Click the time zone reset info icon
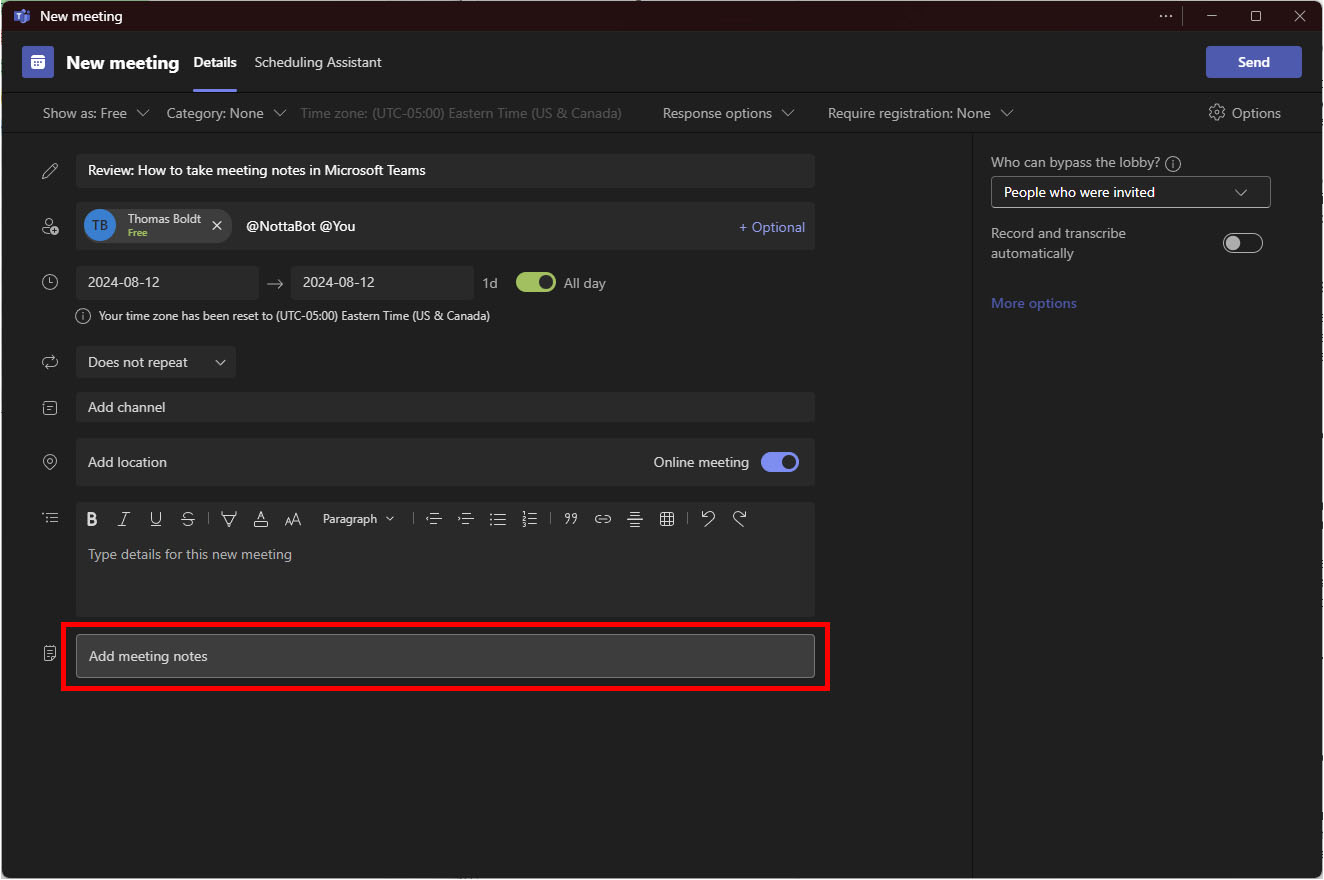Viewport: 1324px width, 880px height. (84, 316)
